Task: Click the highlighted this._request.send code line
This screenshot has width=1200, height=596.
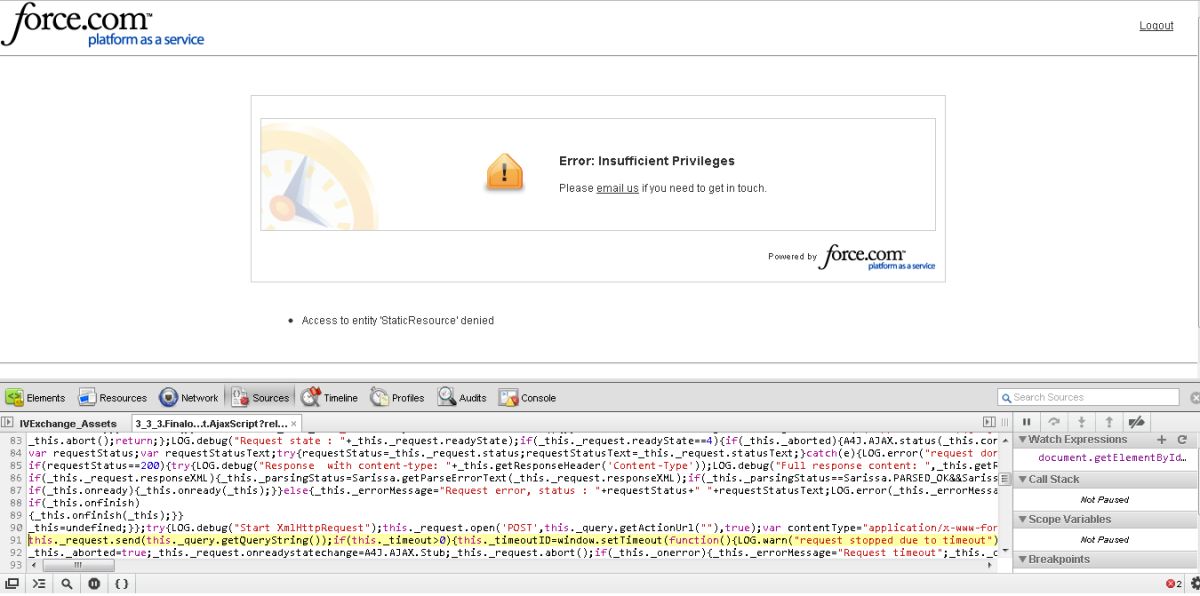Action: 512,540
